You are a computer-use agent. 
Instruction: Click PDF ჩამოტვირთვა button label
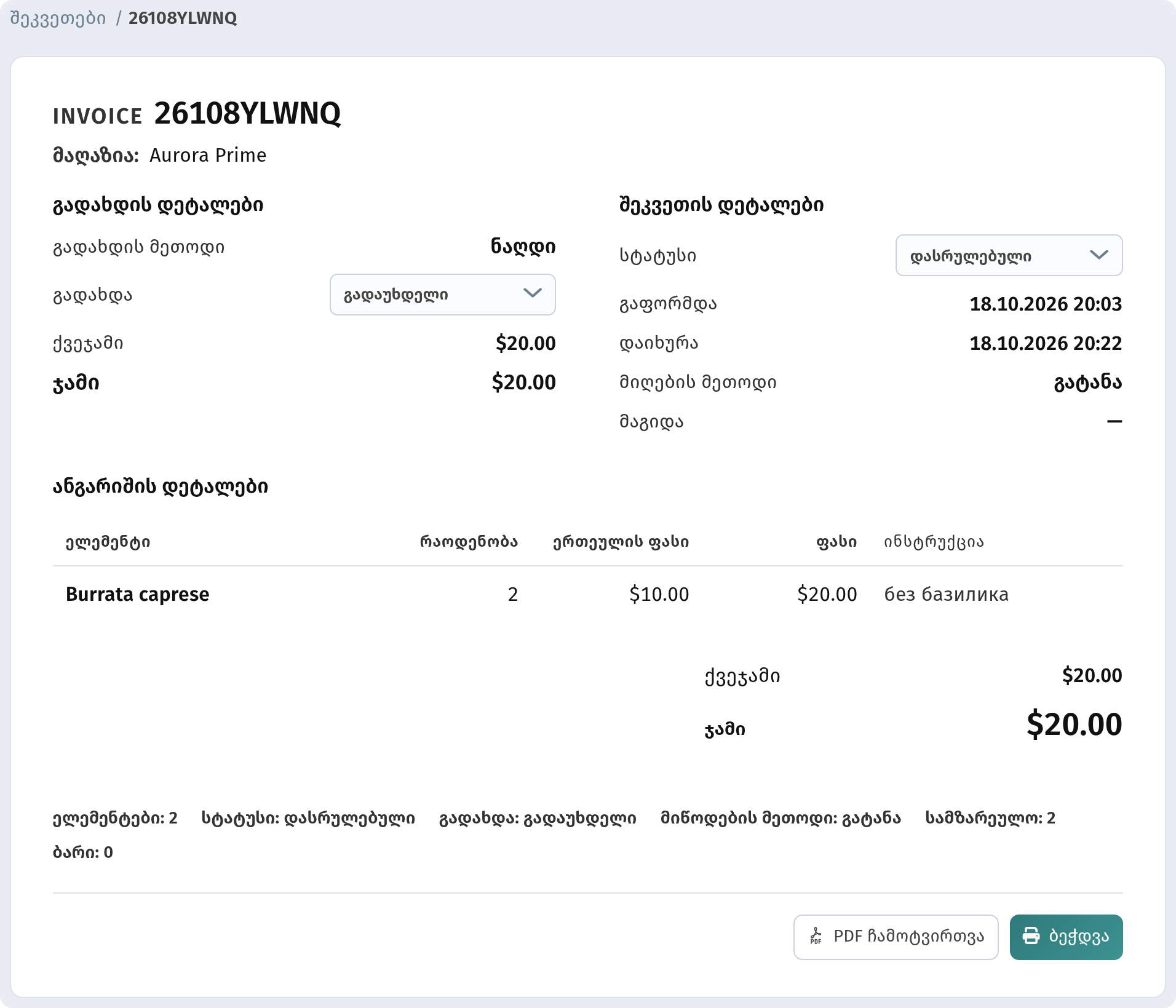pyautogui.click(x=908, y=936)
